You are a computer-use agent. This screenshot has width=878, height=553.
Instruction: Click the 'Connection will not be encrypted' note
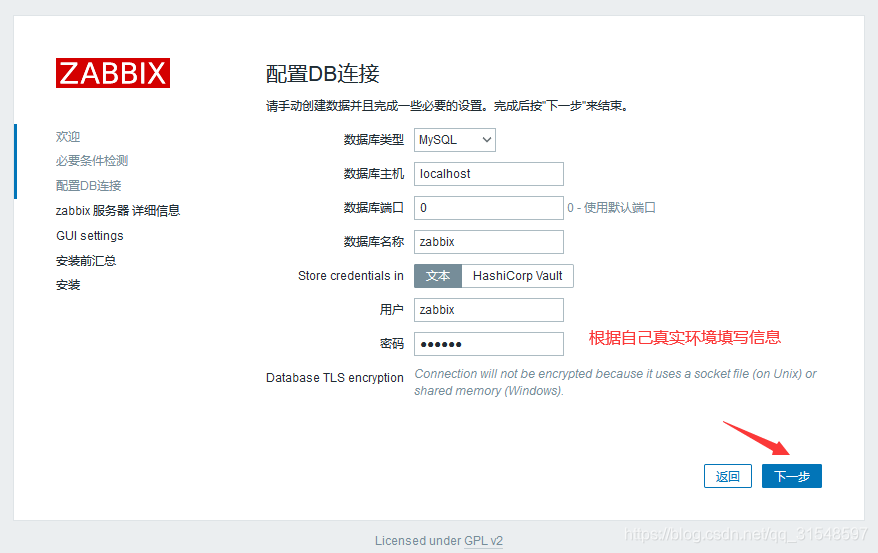coord(615,382)
